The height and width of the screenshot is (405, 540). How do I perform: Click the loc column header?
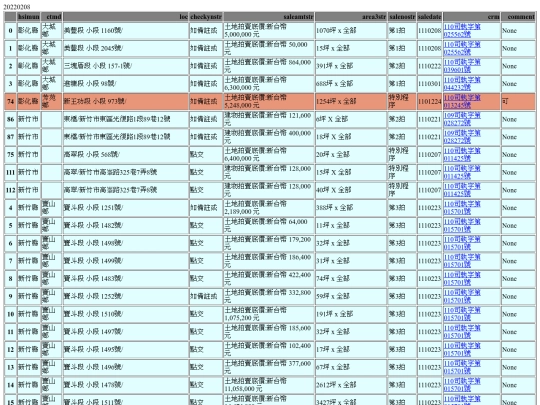click(126, 17)
